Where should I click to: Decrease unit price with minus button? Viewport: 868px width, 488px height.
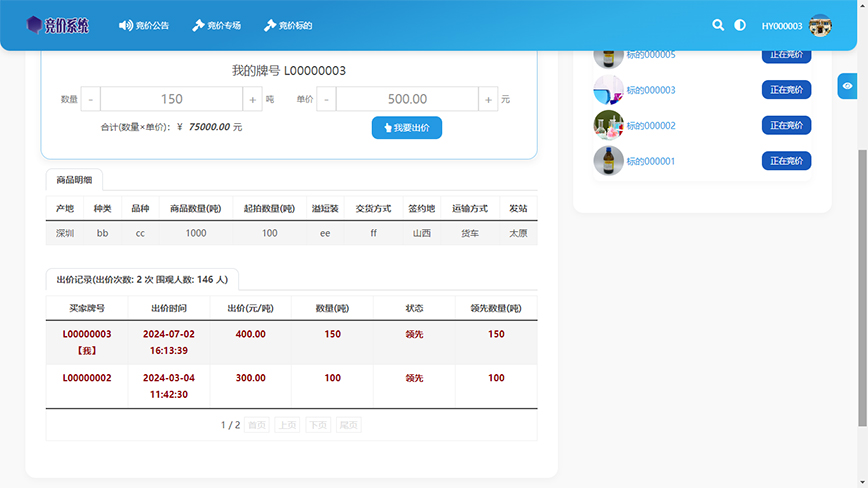pyautogui.click(x=326, y=99)
